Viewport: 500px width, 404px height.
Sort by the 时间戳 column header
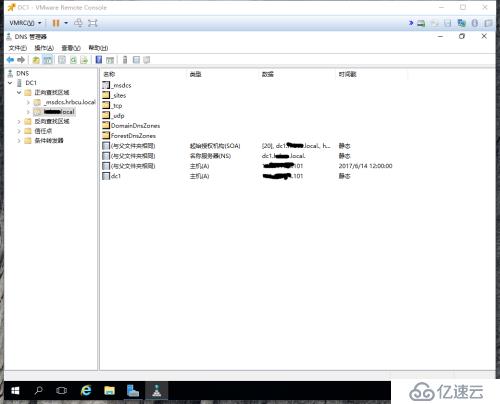[371, 74]
